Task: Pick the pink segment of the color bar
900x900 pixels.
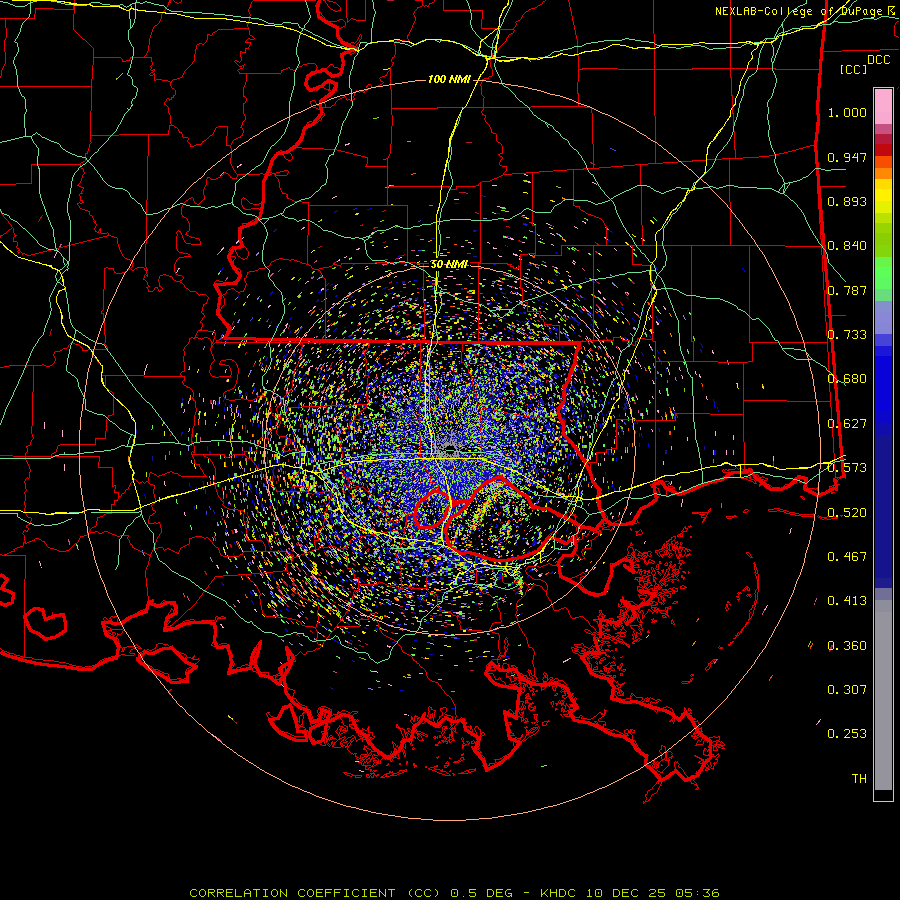Action: coord(883,107)
